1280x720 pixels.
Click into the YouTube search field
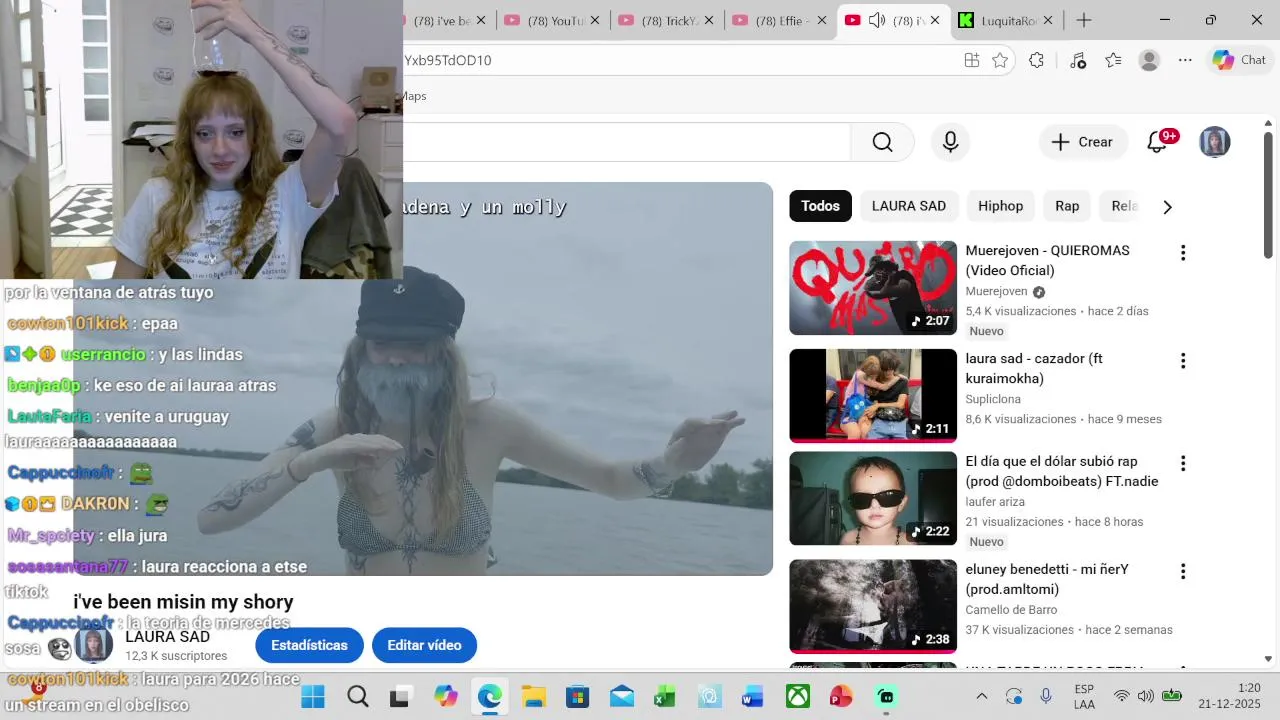(626, 142)
